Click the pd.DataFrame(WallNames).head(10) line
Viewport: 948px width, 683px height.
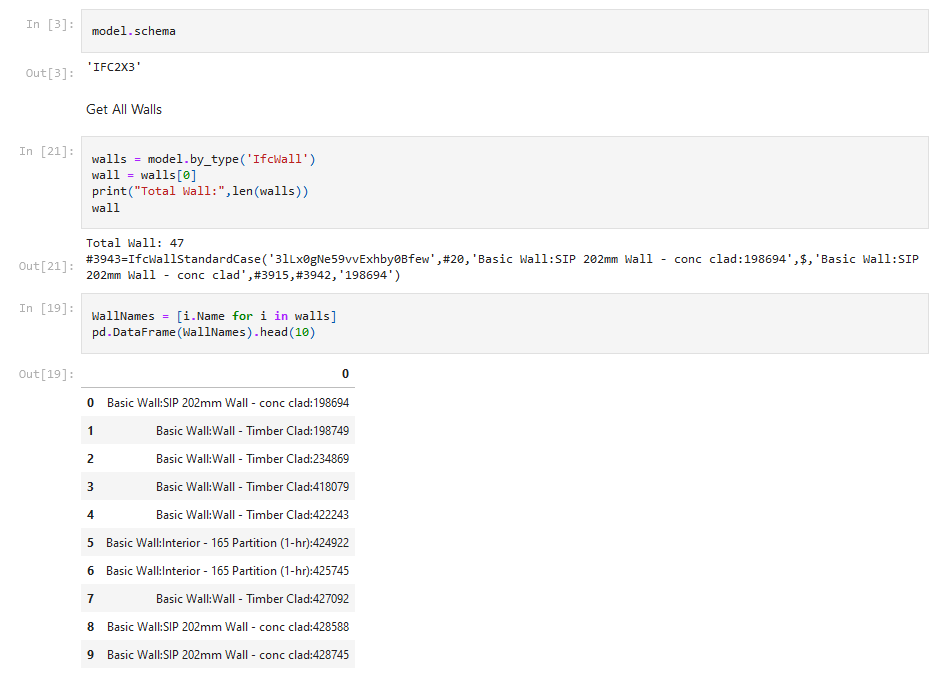pyautogui.click(x=203, y=332)
